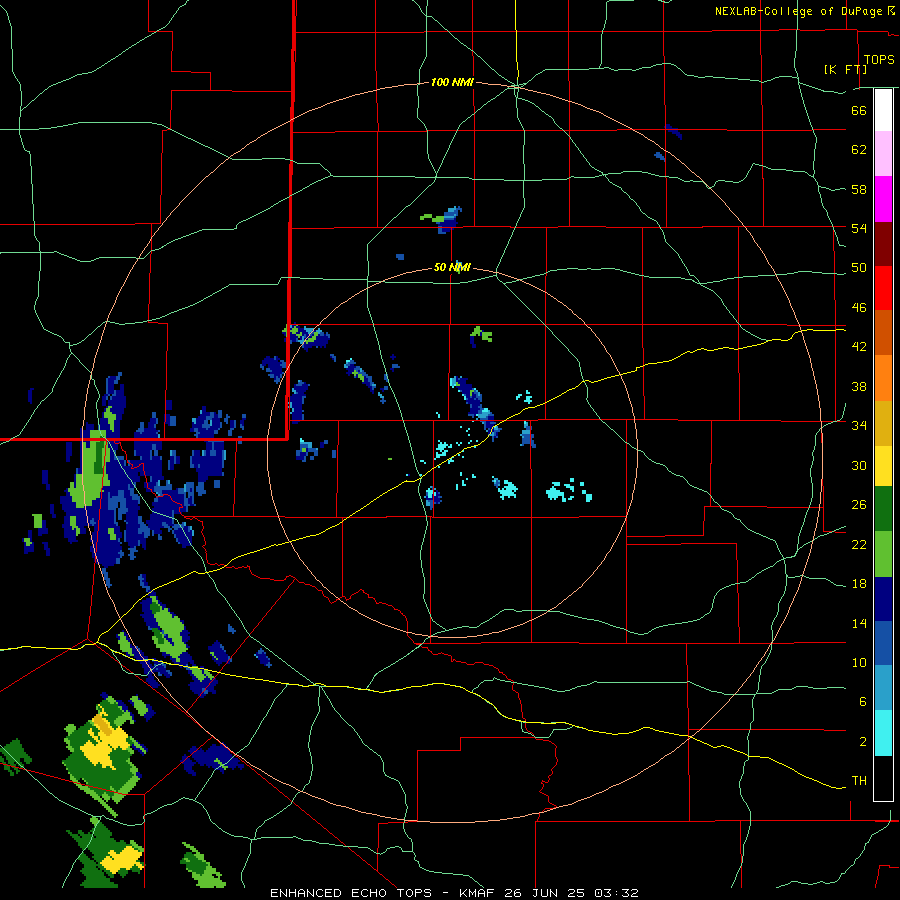900x900 pixels.
Task: Select legend scale value 54
Action: pos(859,228)
